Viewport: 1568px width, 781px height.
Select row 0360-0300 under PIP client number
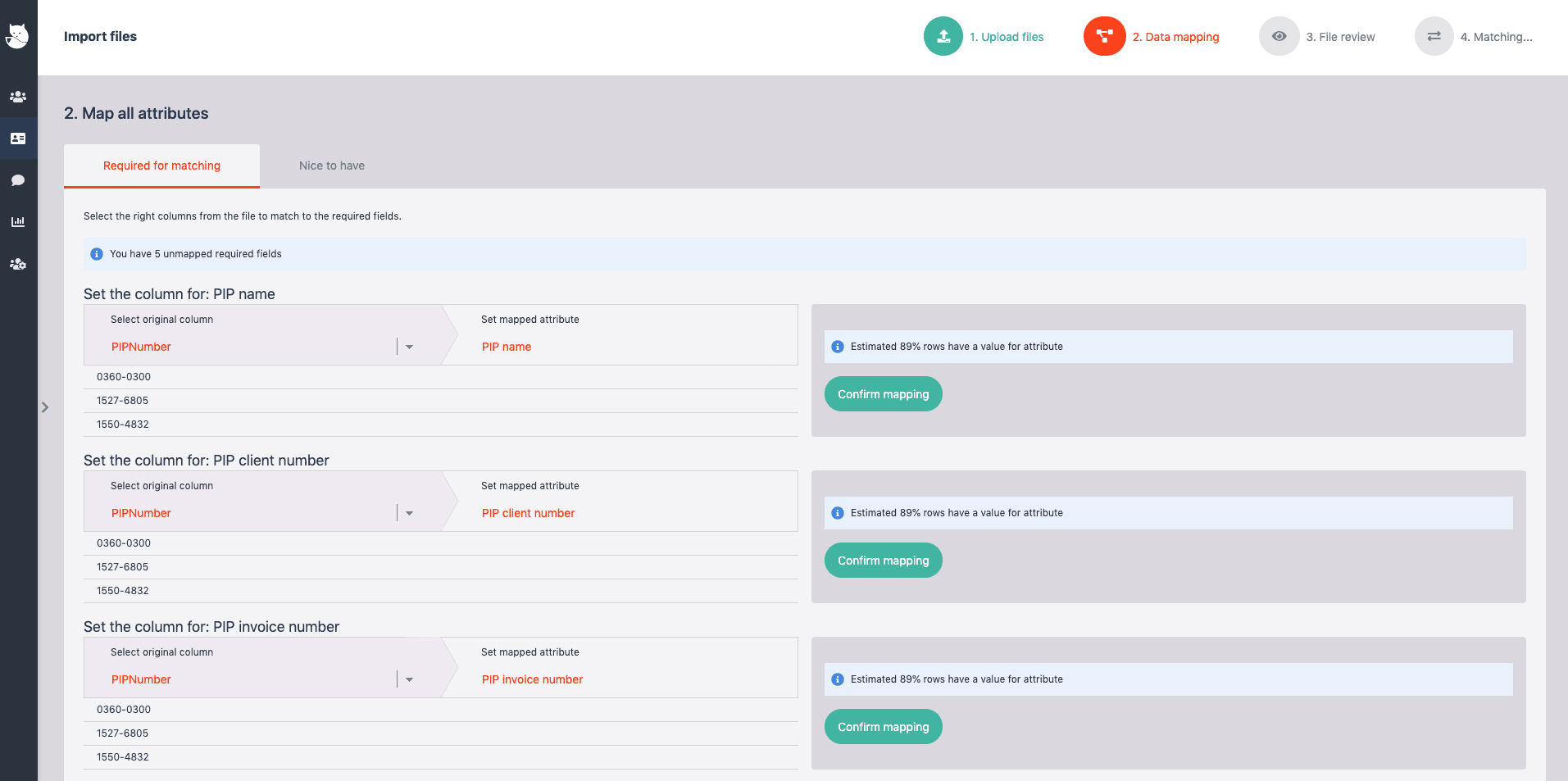[x=441, y=543]
